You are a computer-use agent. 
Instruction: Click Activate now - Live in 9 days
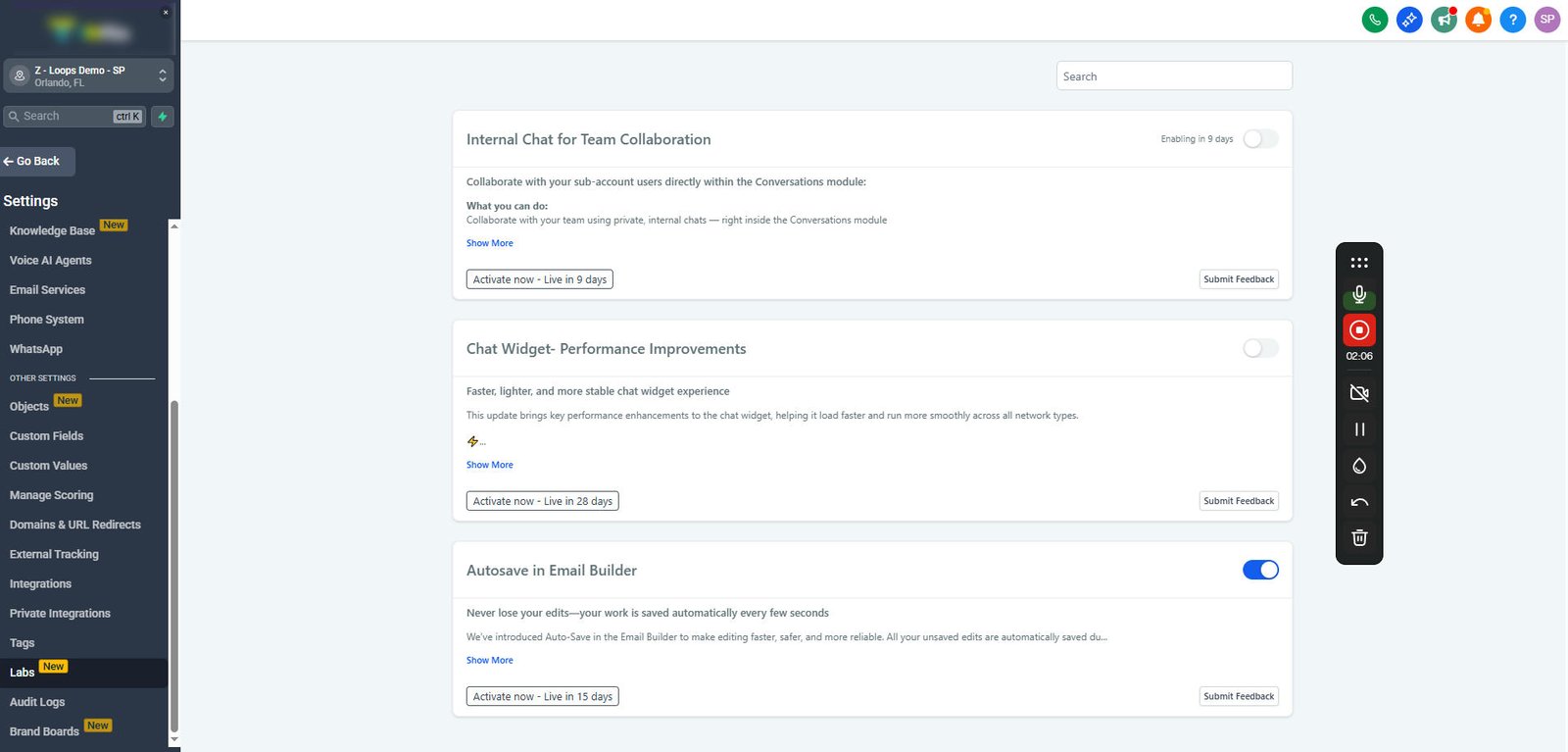(540, 279)
